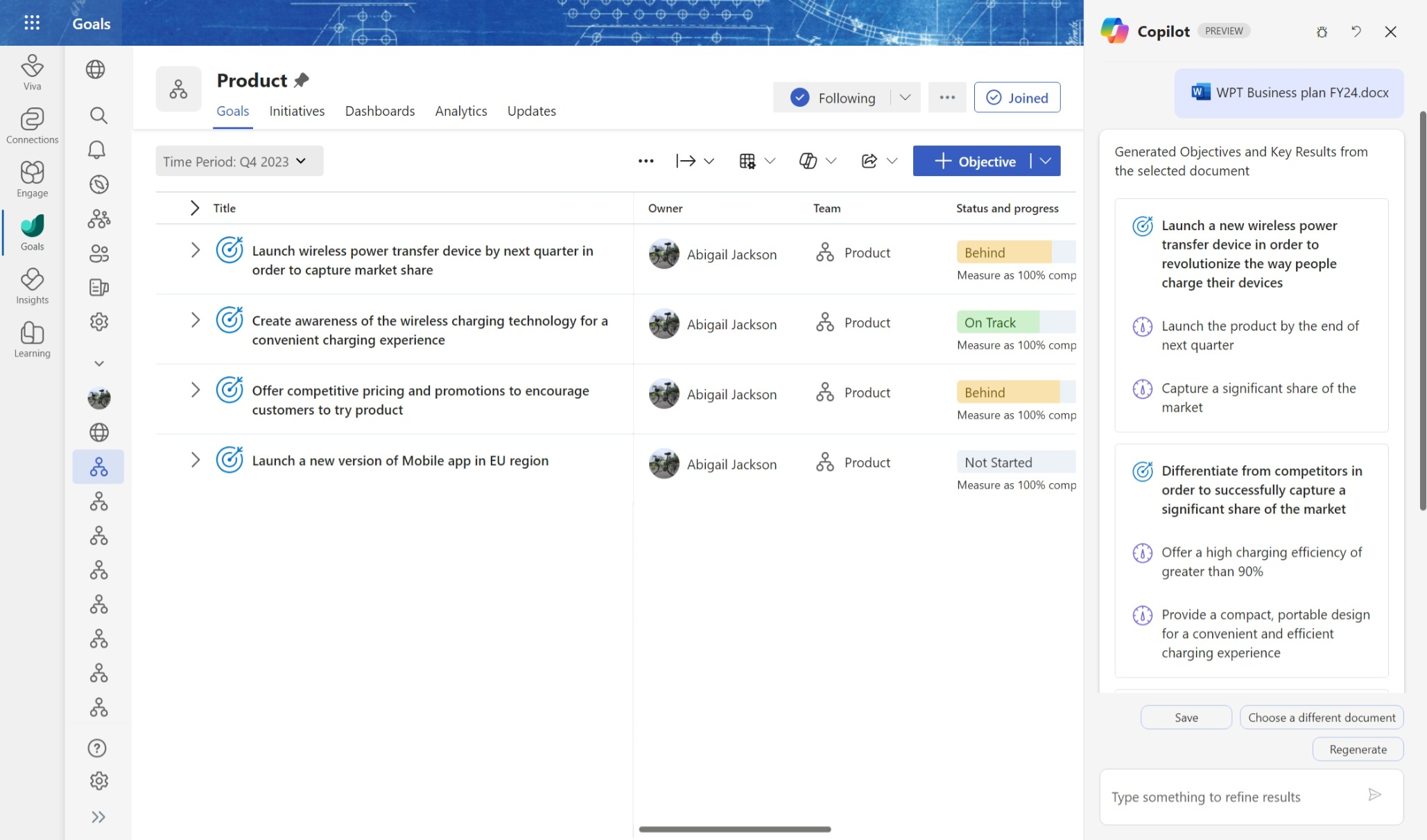This screenshot has height=840, width=1427.
Task: Expand the Objective button dropdown arrow
Action: click(1046, 160)
